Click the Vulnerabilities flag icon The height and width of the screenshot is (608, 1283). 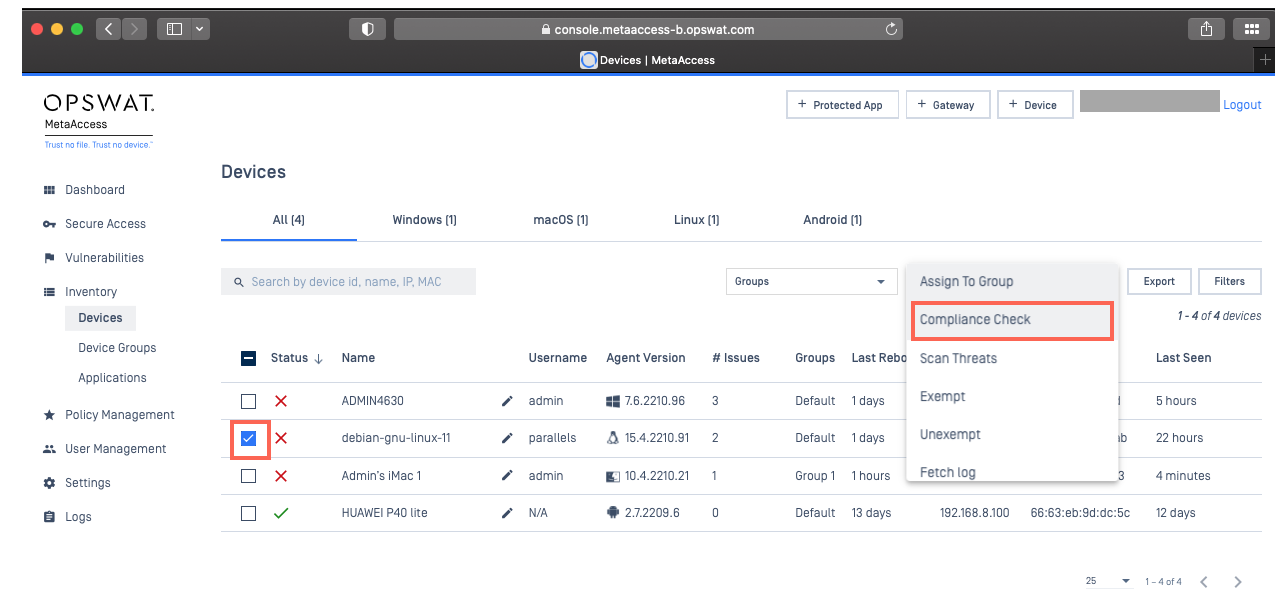(x=49, y=258)
